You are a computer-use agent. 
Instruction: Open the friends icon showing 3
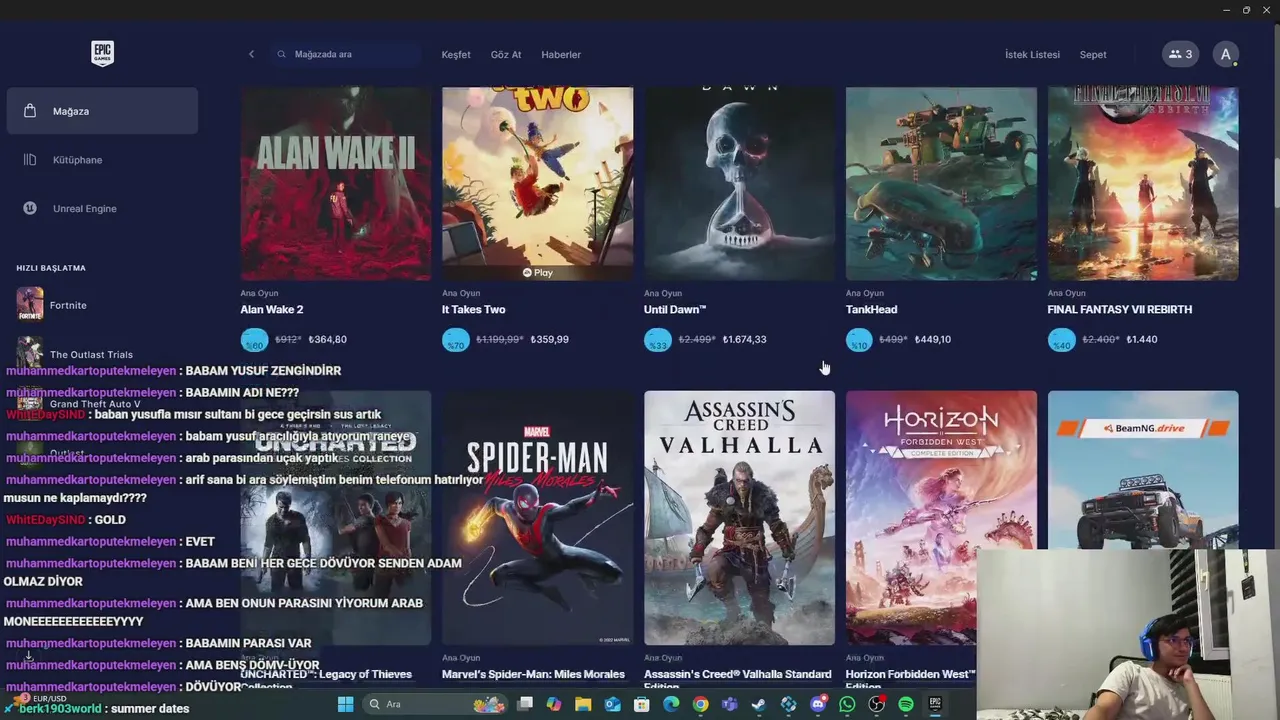coord(1180,54)
